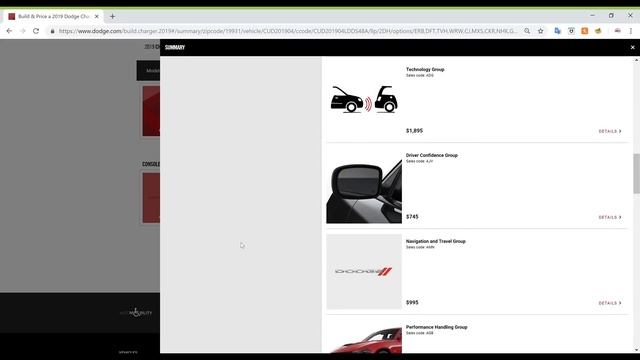This screenshot has height=360, width=640.
Task: Click the $995 price
Action: coord(412,302)
